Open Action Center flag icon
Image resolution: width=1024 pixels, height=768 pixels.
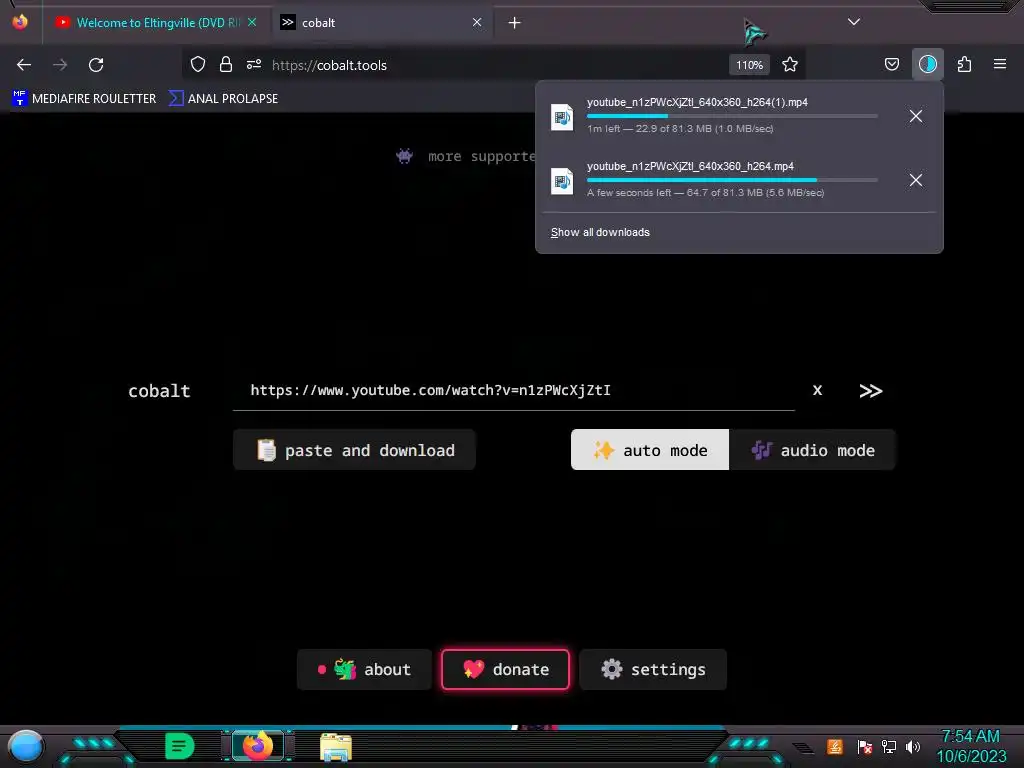pyautogui.click(x=865, y=746)
